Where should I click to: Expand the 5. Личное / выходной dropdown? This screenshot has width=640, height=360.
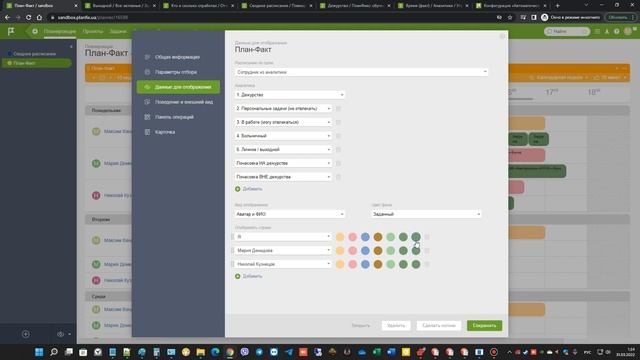click(x=283, y=149)
